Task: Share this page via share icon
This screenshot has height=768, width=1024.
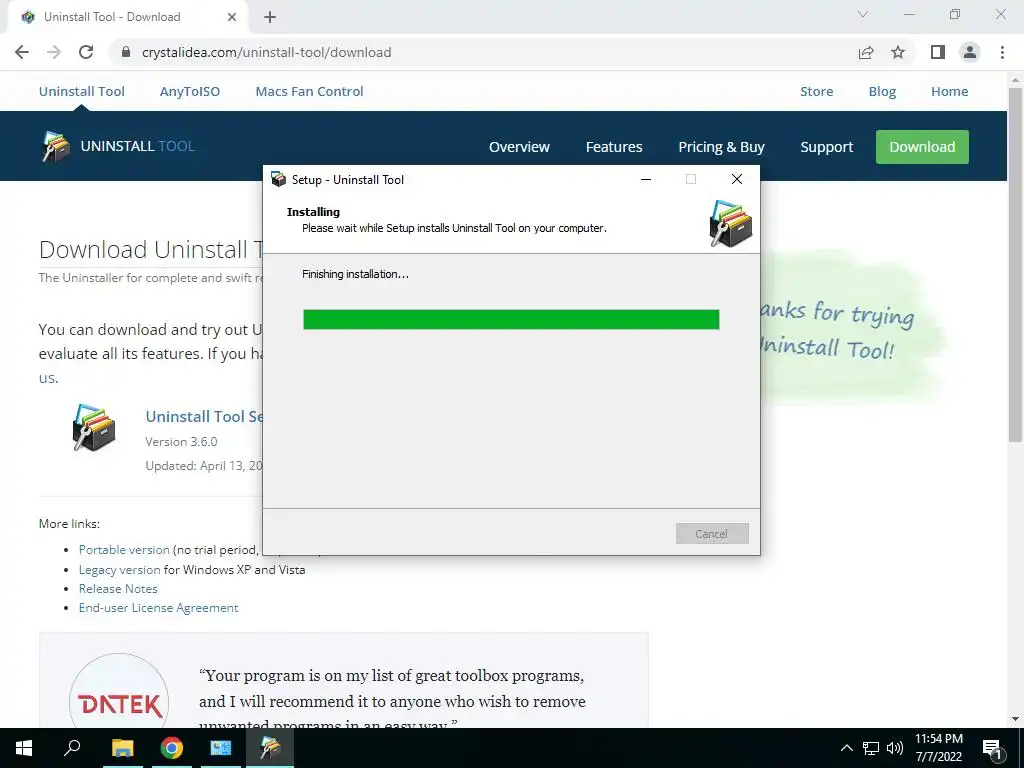Action: (866, 52)
